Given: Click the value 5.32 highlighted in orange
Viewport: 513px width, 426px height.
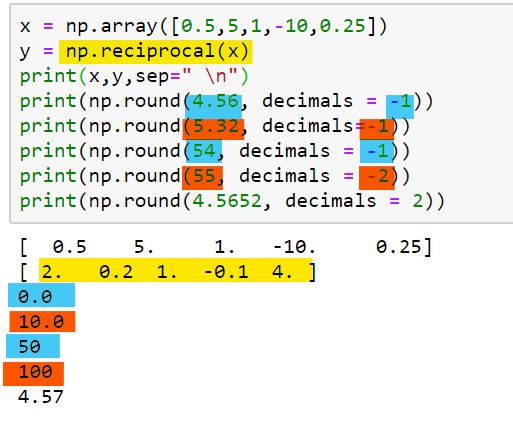Looking at the screenshot, I should [x=216, y=127].
